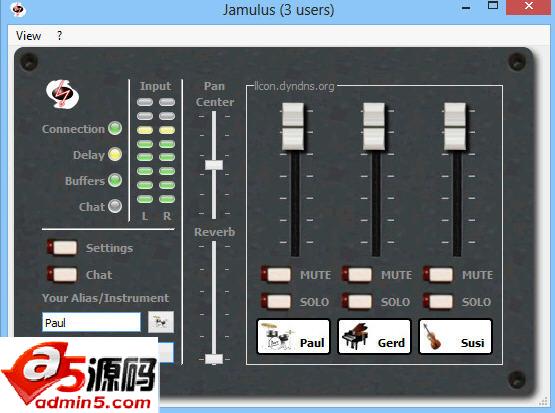Click the Your Alias input field
Screen dimensions: 555x413
[x=91, y=322]
